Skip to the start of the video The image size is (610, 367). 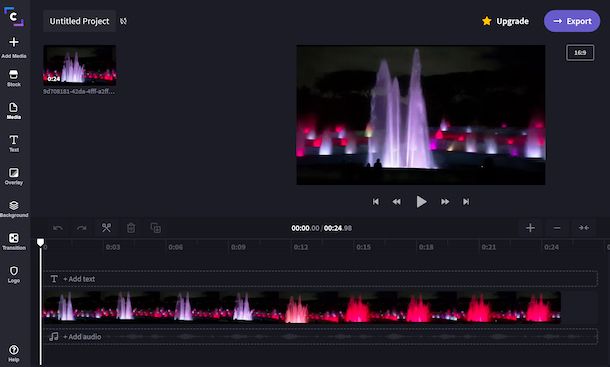coord(375,202)
